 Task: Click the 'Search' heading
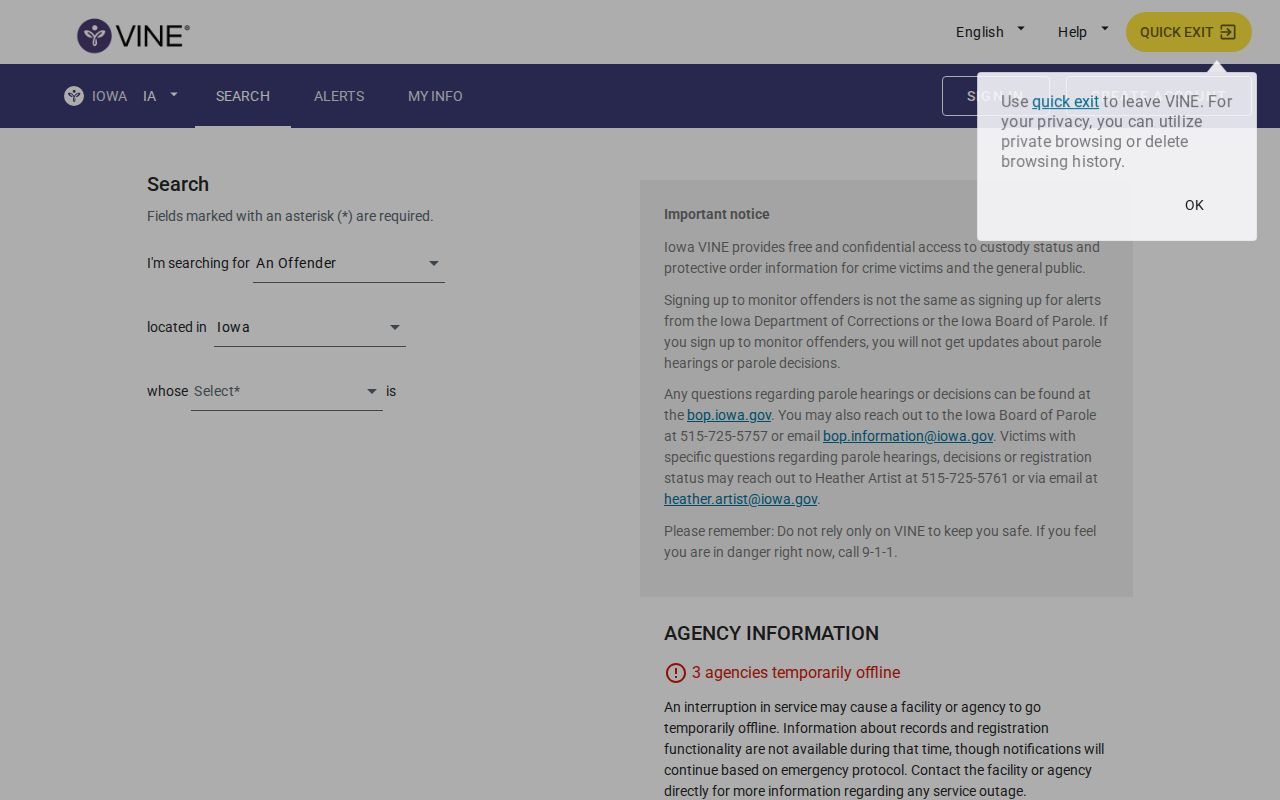[178, 184]
